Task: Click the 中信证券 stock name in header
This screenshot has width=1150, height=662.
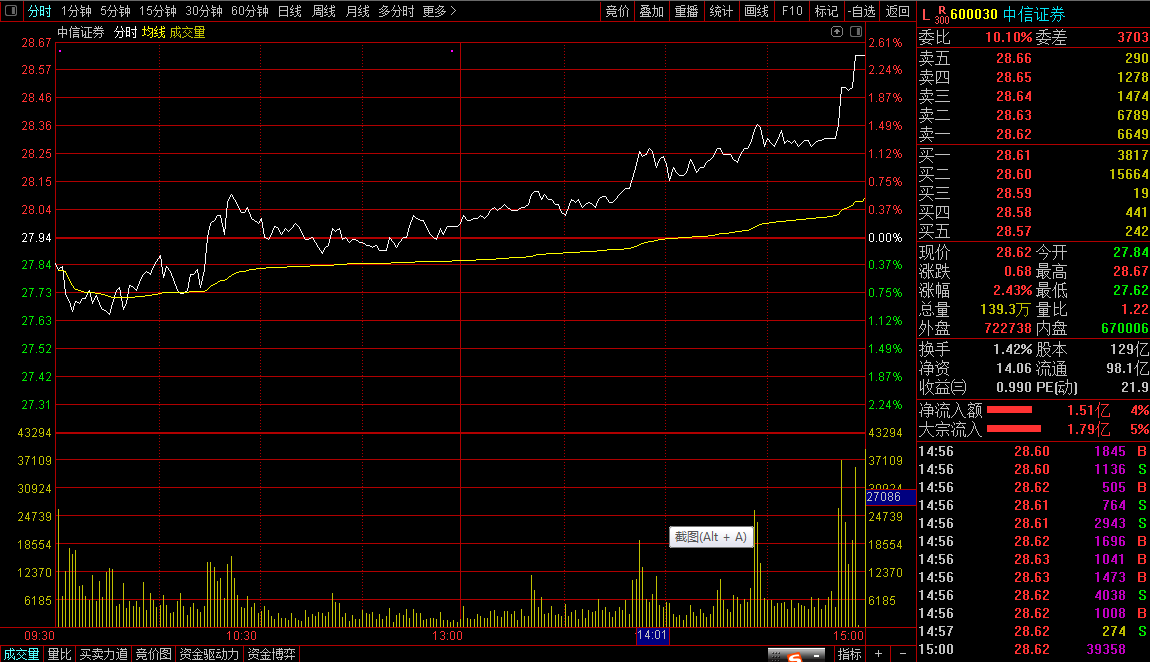Action: (x=1034, y=14)
